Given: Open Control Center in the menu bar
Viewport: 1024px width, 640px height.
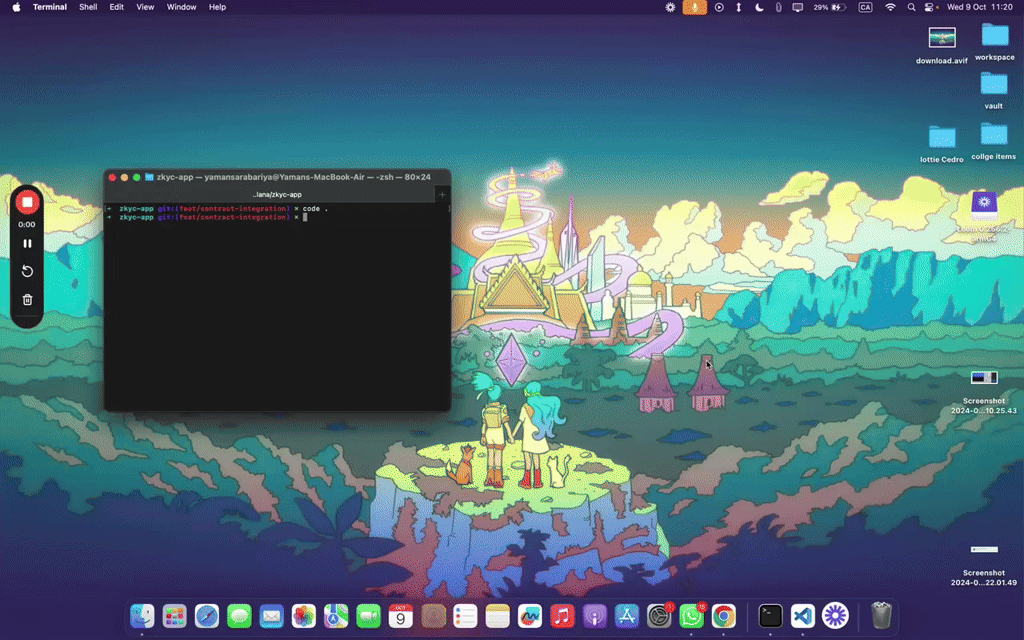Looking at the screenshot, I should 929,7.
